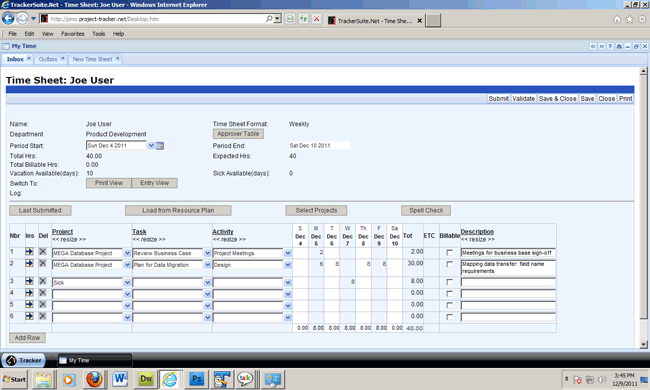Delete row 4 using the X icon
Viewport: 650px width, 390px height.
click(43, 293)
